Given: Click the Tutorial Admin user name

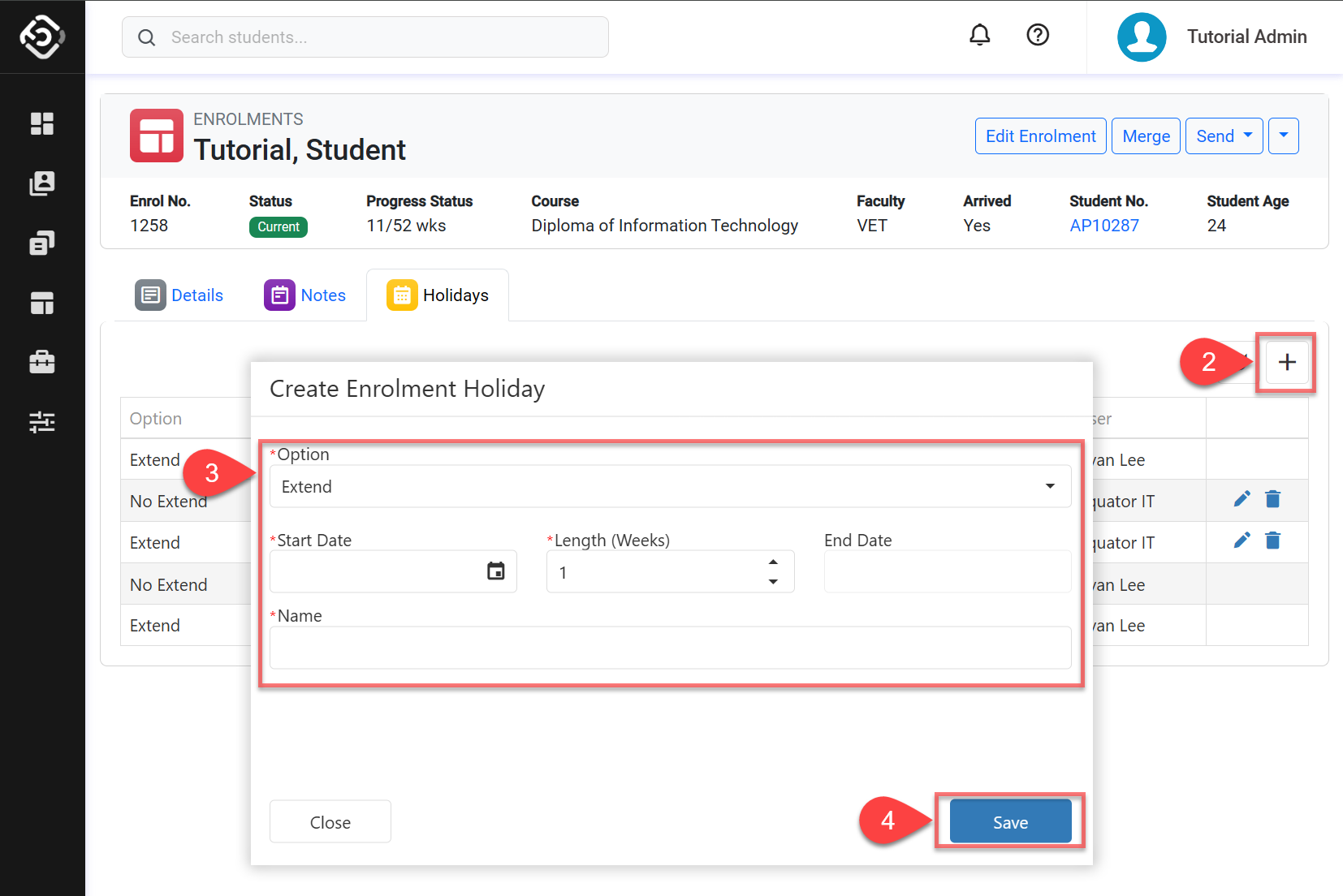Looking at the screenshot, I should coord(1247,37).
